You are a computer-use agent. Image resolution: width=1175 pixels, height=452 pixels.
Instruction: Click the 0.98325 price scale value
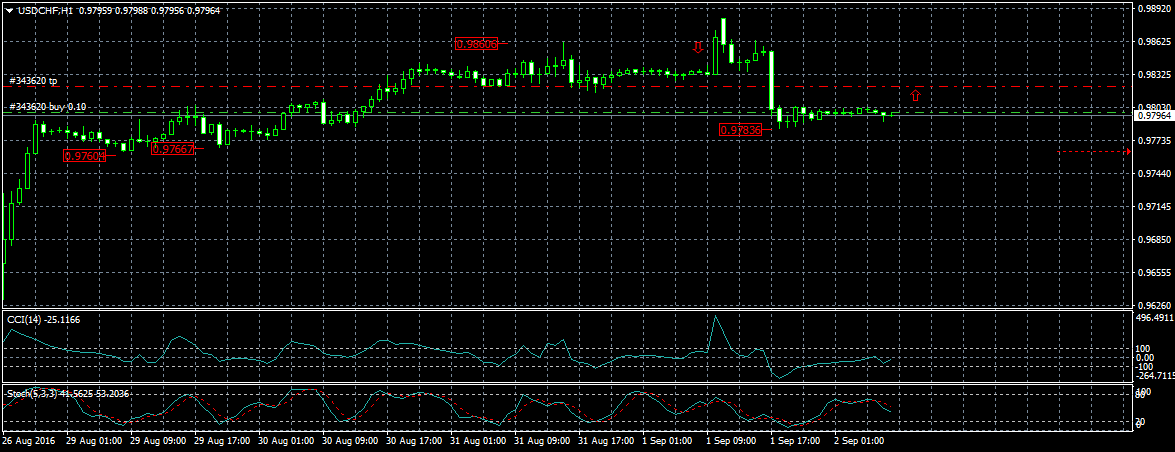1154,75
